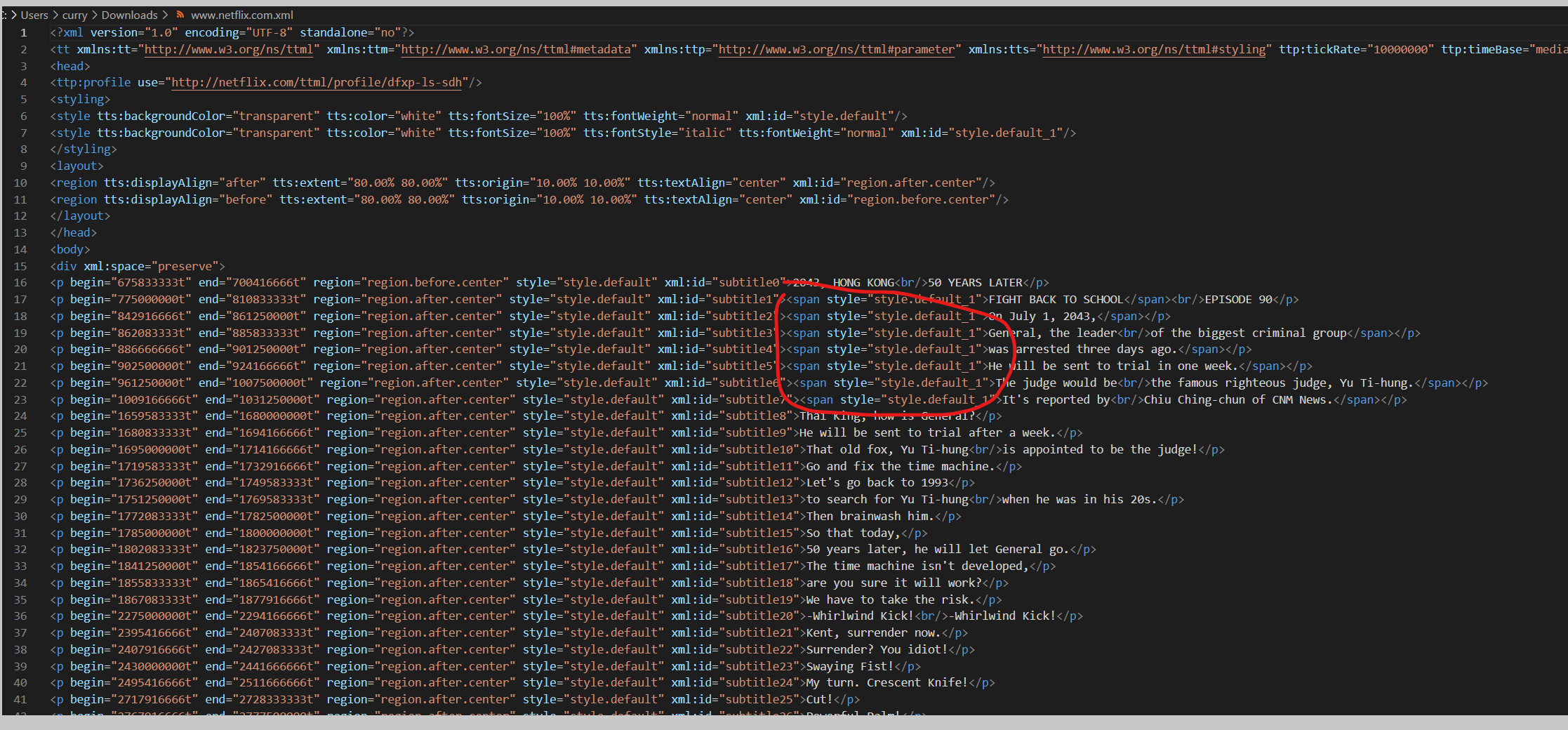
Task: Click line number 1 in the gutter
Action: pyautogui.click(x=23, y=32)
